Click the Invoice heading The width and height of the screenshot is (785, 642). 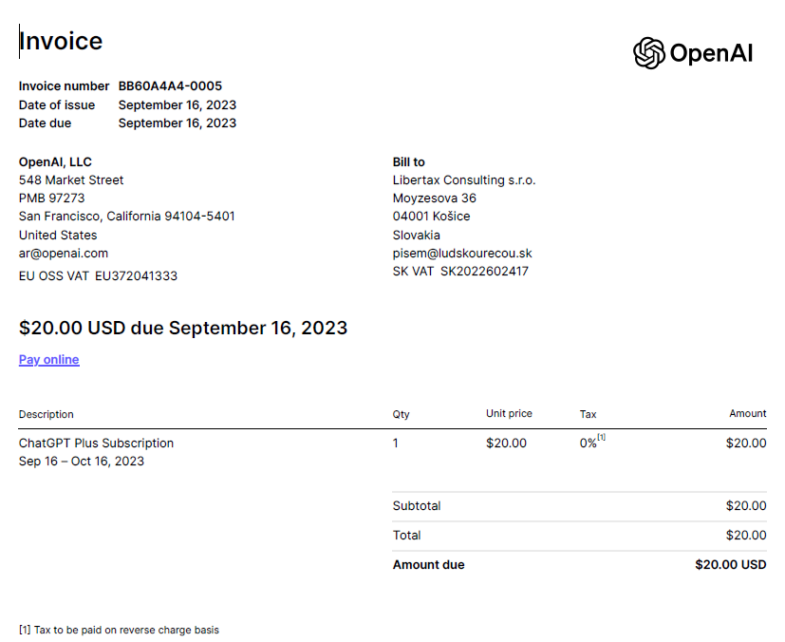pos(61,41)
